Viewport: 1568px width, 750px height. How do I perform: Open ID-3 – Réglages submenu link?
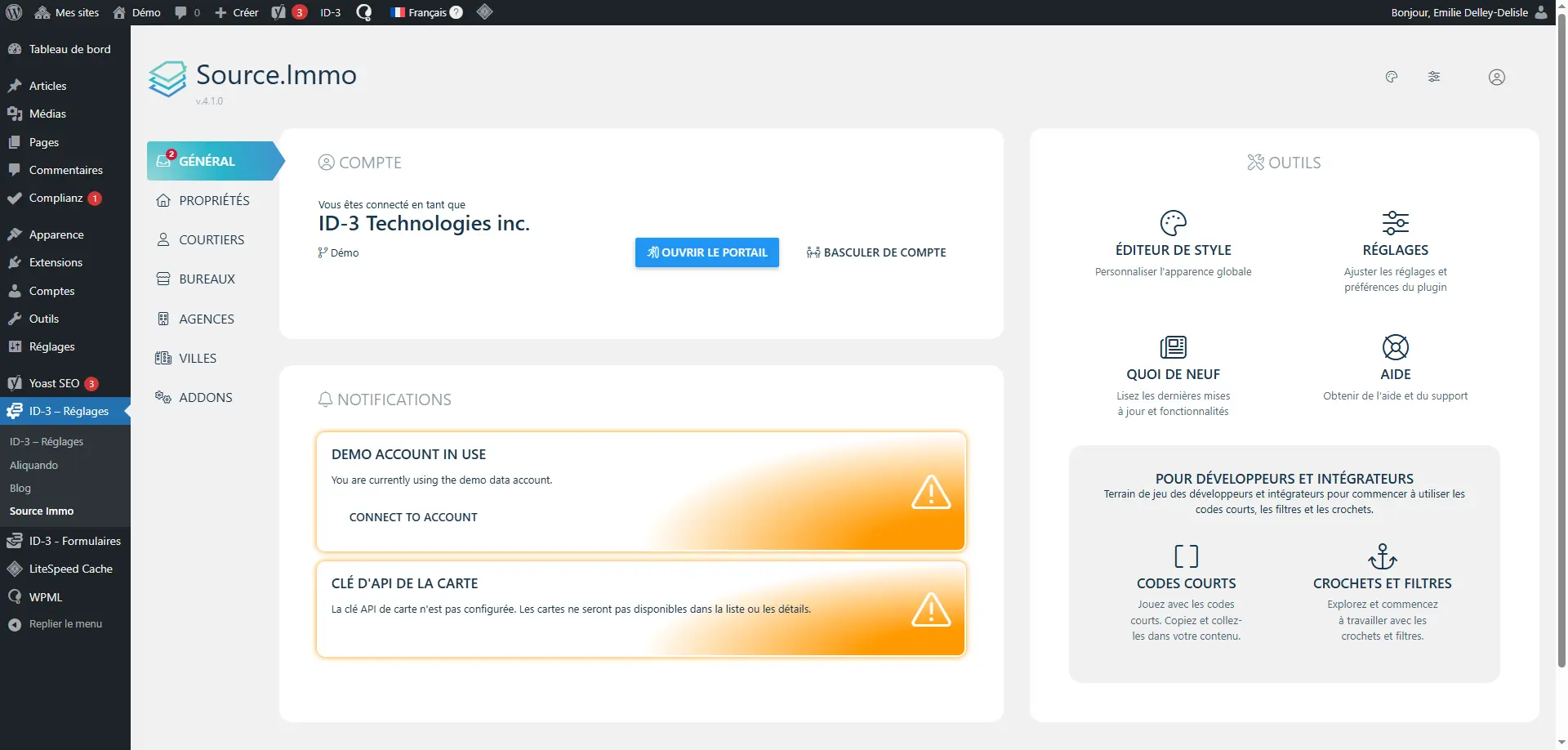pyautogui.click(x=47, y=441)
